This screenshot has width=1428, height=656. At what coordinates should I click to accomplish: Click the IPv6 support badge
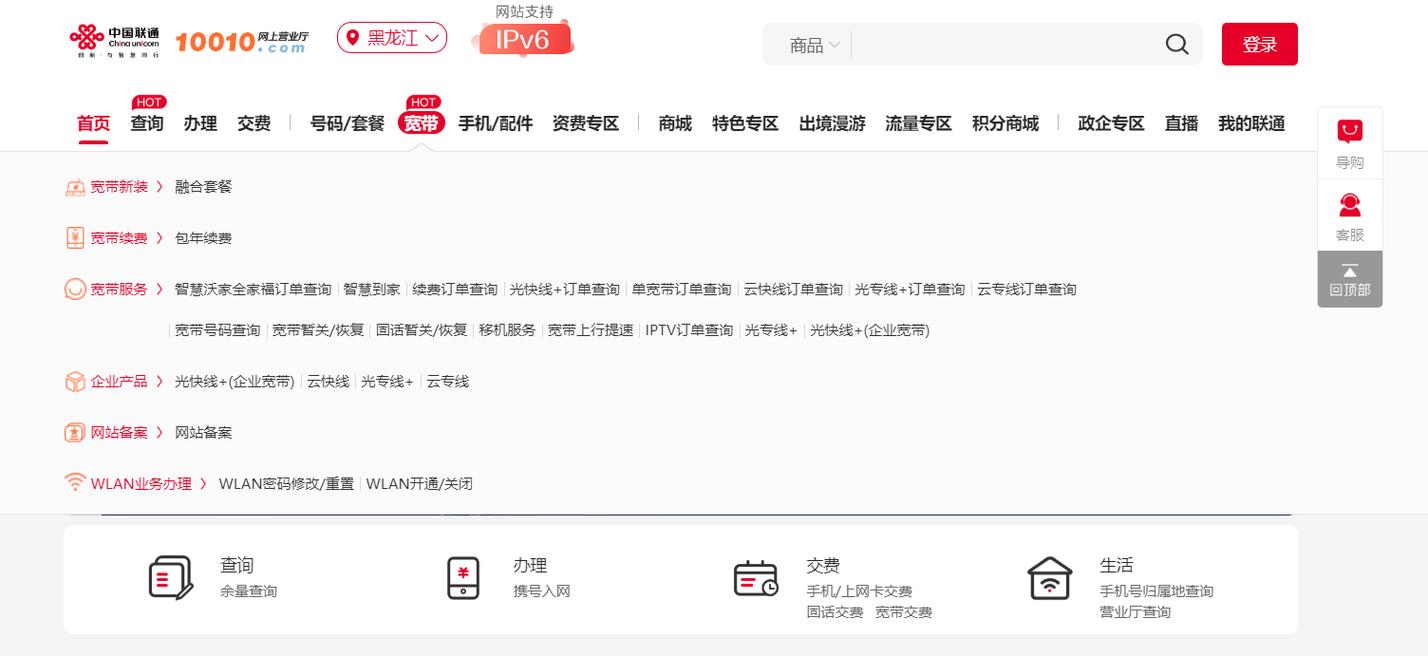pos(525,39)
